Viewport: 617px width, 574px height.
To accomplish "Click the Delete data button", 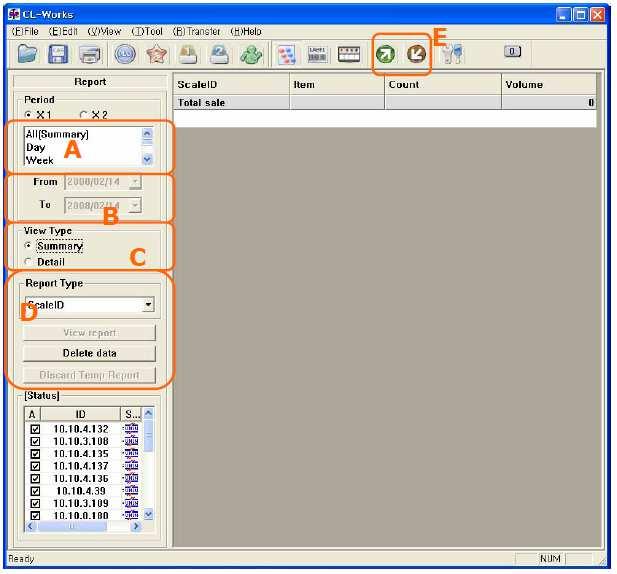I will (89, 353).
